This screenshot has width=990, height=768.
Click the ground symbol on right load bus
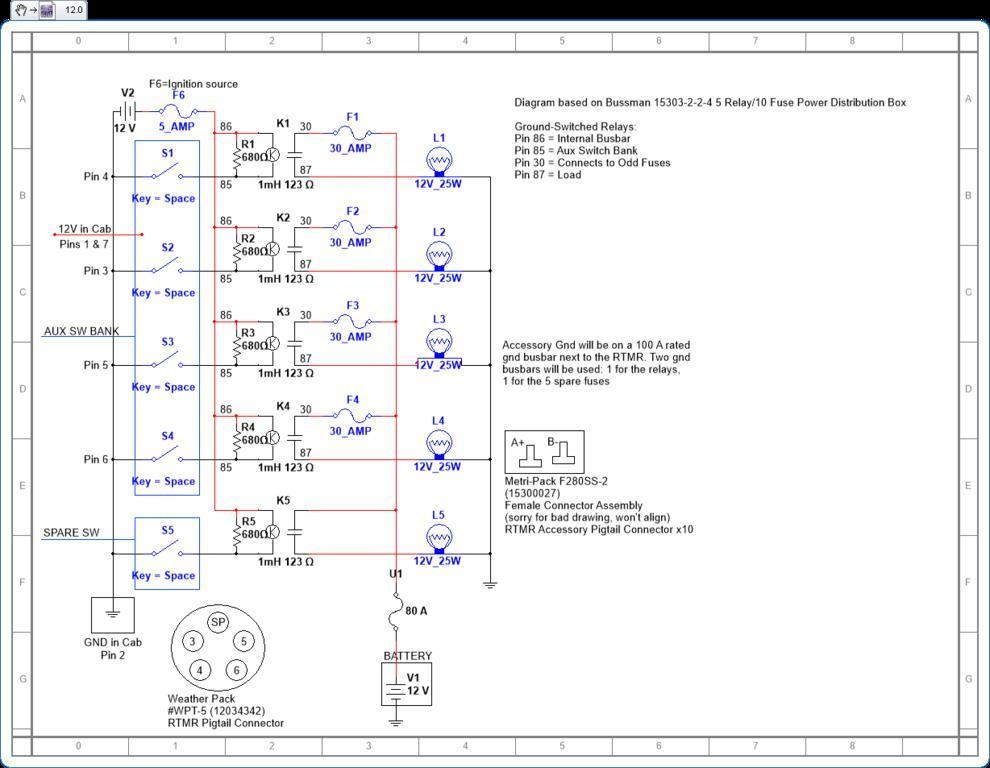(x=490, y=584)
